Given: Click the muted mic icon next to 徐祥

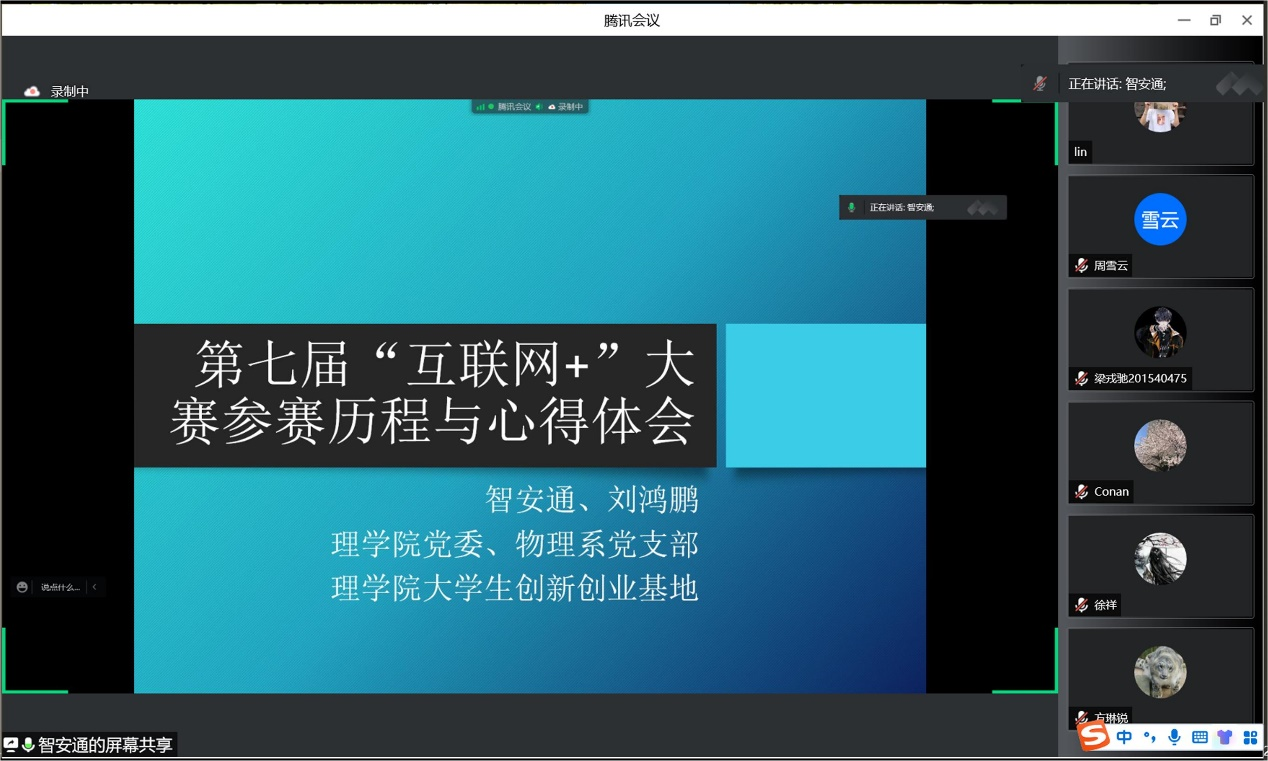Looking at the screenshot, I should tap(1081, 604).
